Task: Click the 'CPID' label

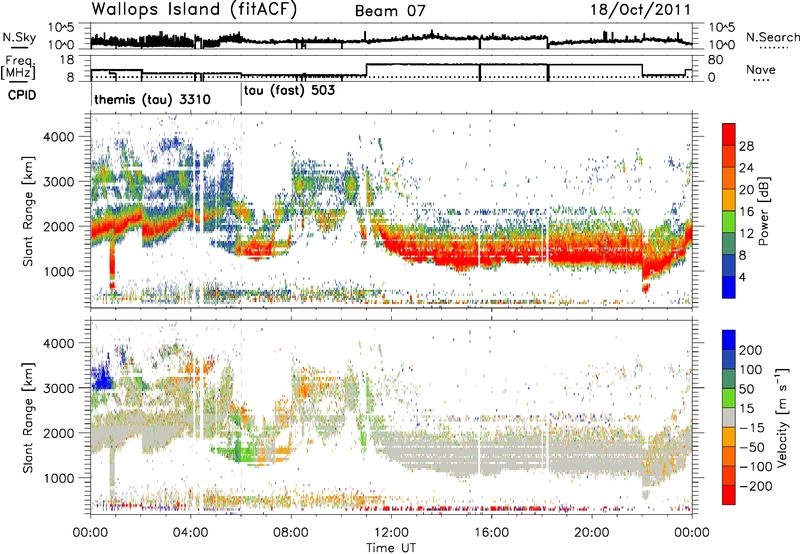Action: pos(22,95)
